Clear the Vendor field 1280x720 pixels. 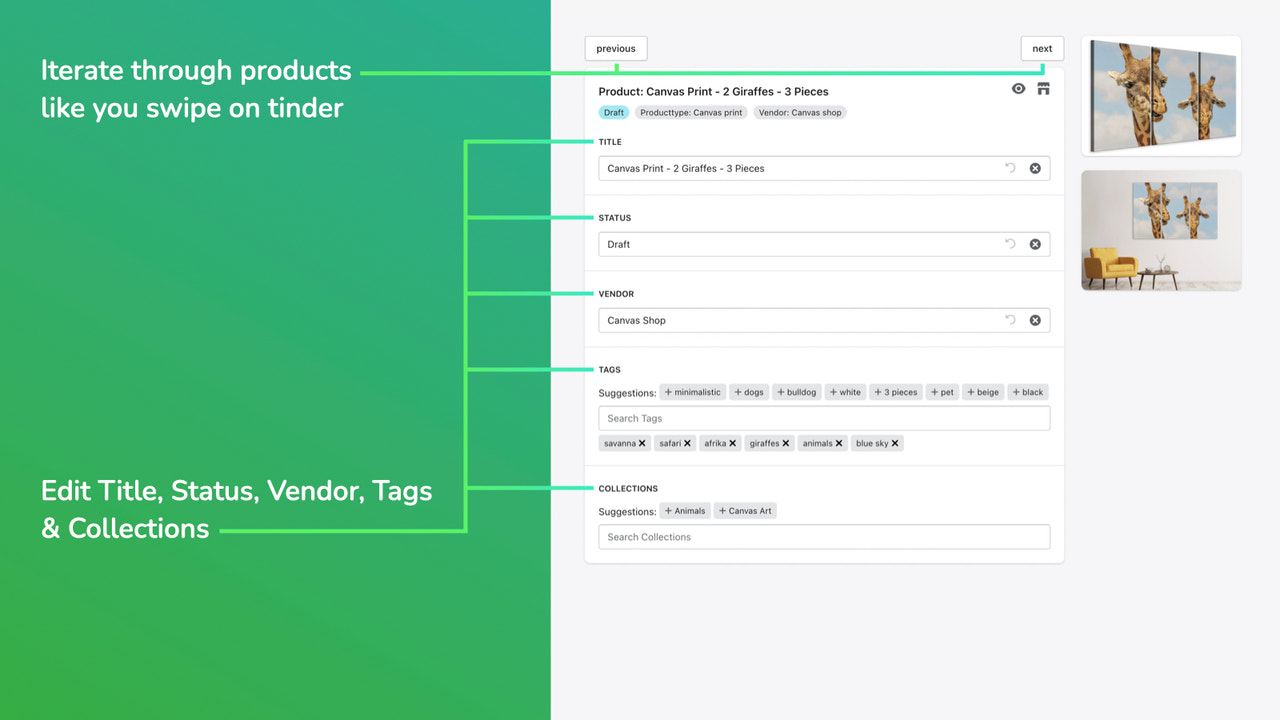pos(1035,320)
